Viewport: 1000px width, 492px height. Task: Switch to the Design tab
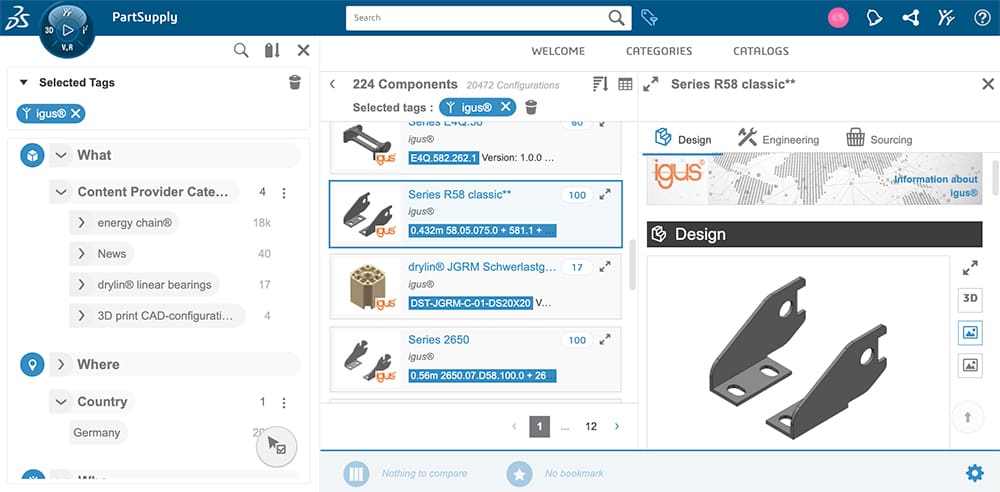(683, 138)
